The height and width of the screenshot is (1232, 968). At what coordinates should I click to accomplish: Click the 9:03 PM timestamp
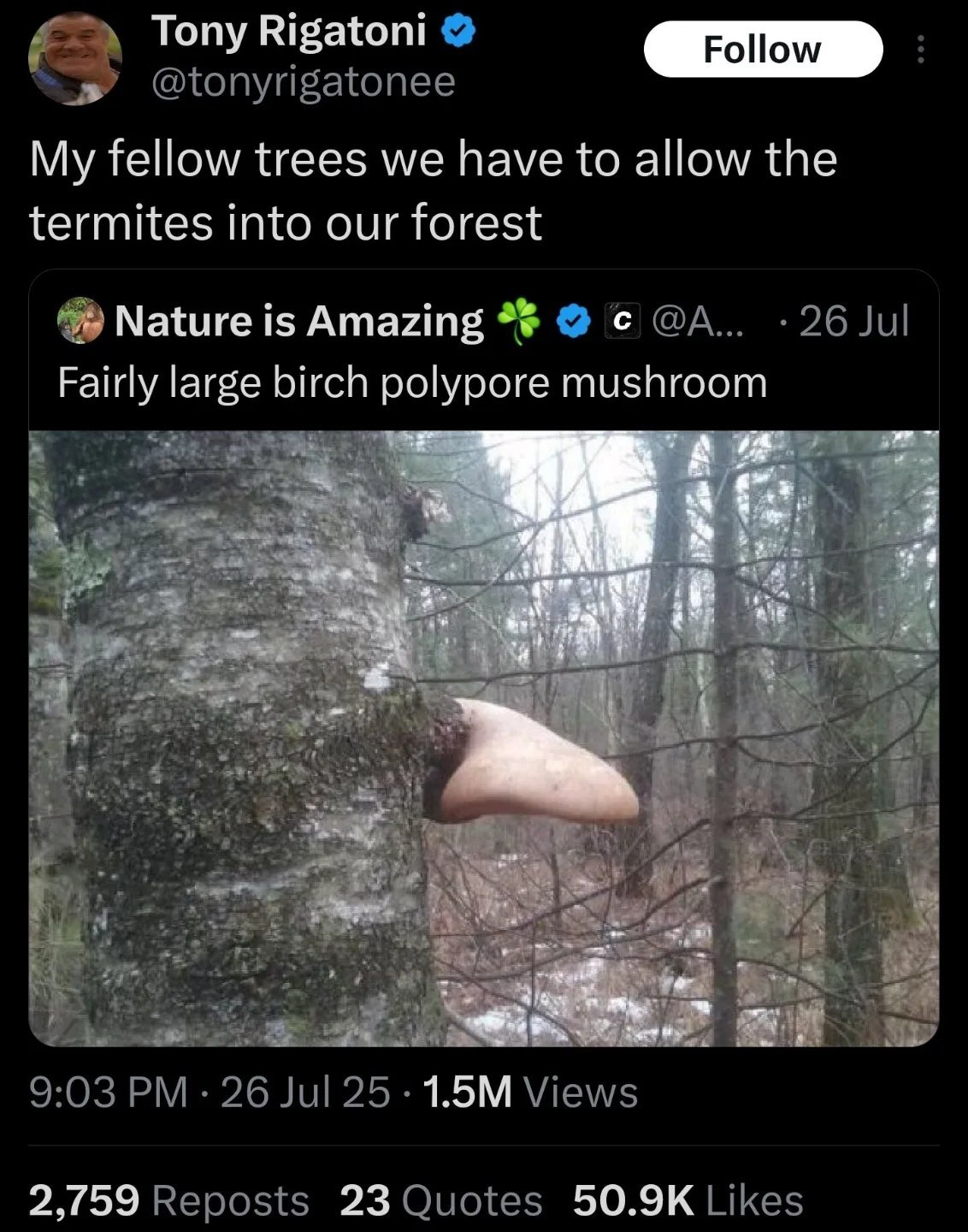pyautogui.click(x=108, y=1093)
